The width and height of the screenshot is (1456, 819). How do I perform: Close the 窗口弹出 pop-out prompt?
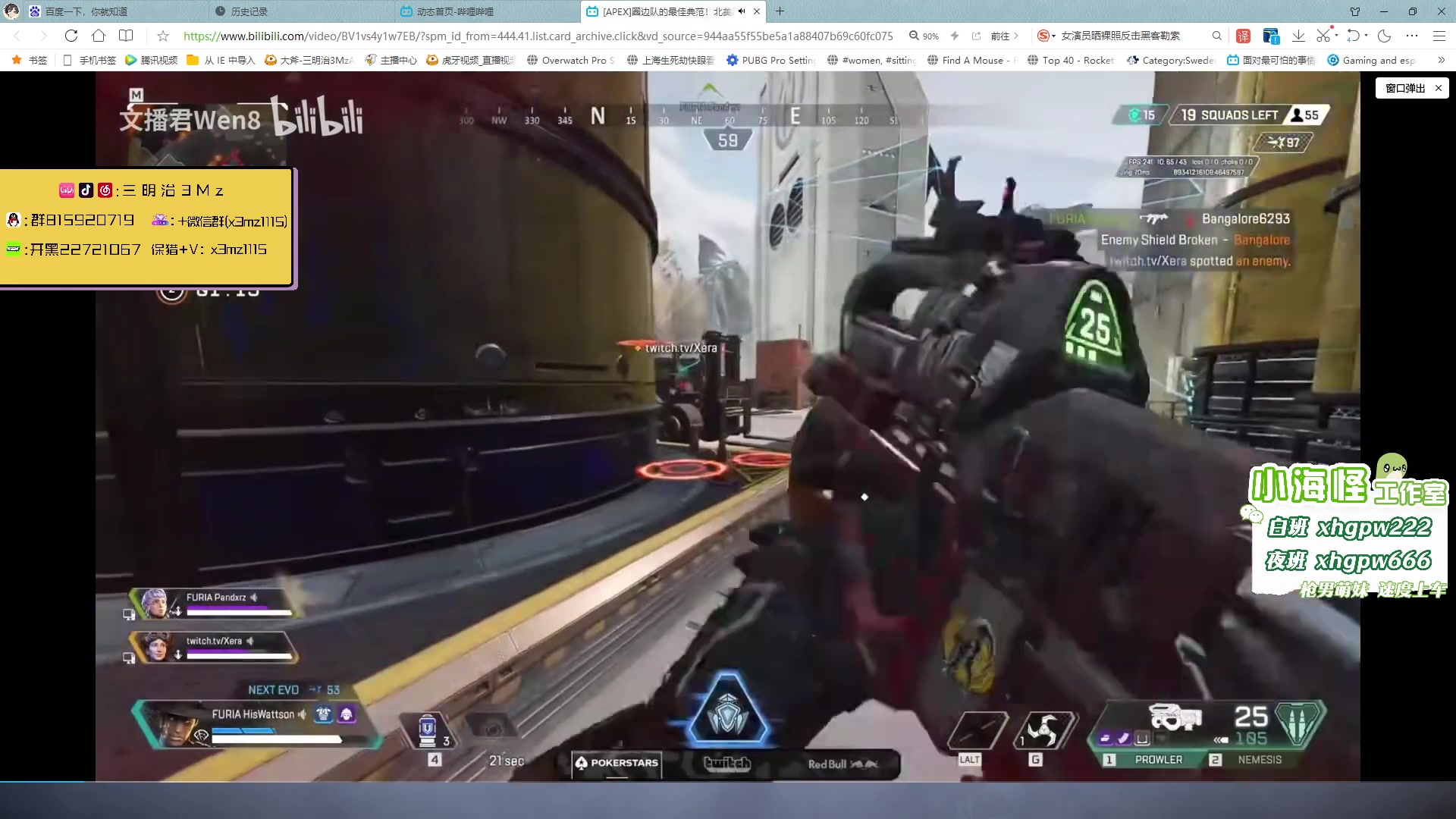tap(1439, 88)
